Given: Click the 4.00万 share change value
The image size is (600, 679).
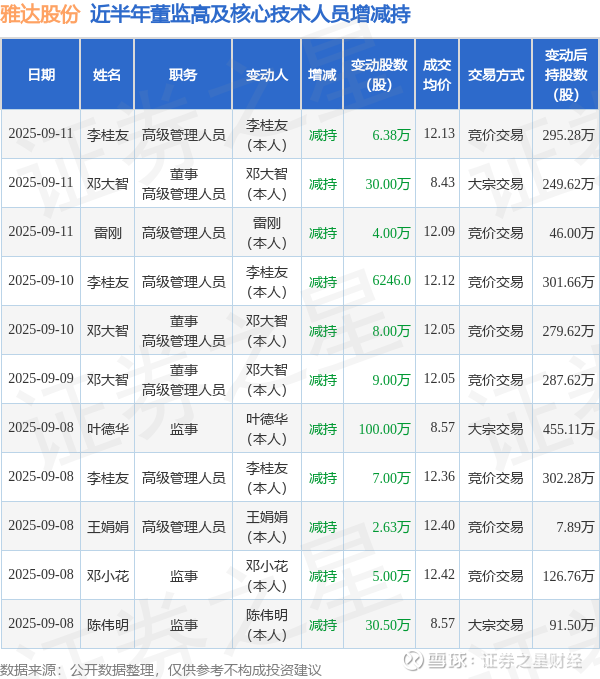Looking at the screenshot, I should coord(391,233).
